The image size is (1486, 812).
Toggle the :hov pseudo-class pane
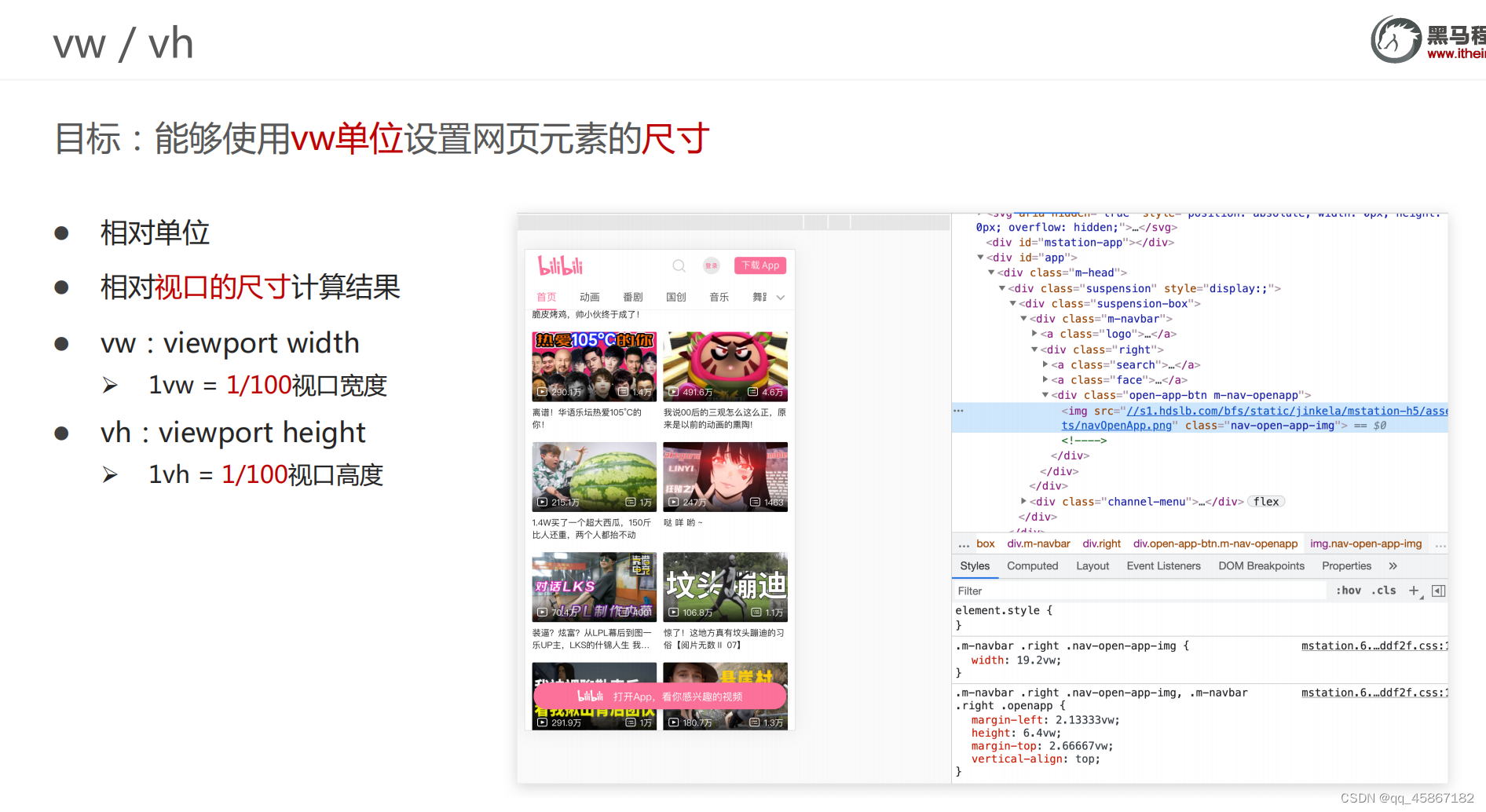tap(1349, 590)
